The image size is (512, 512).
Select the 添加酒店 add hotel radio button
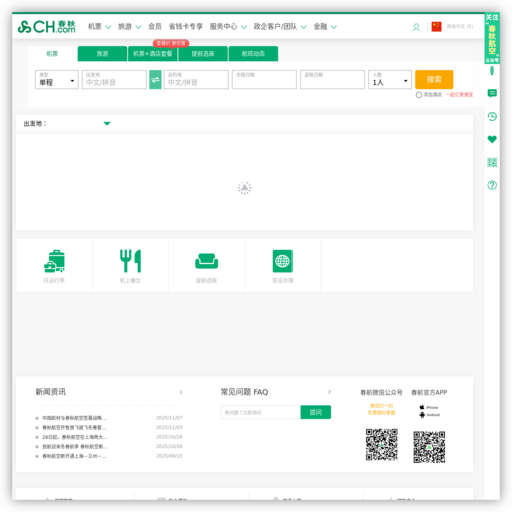click(419, 95)
